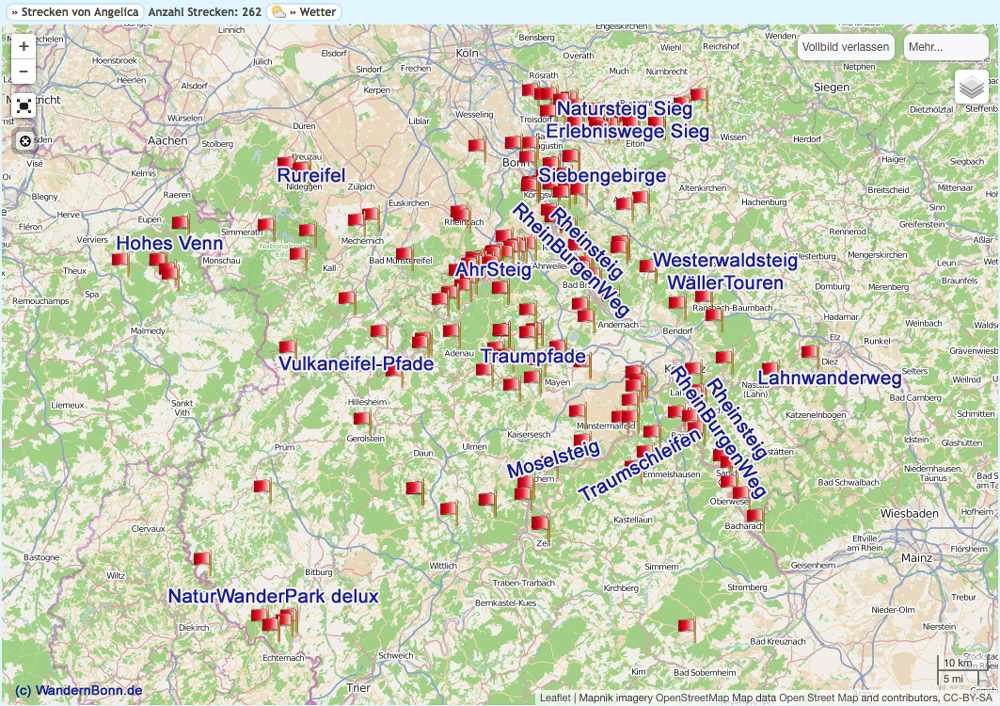Screen dimensions: 1000x706
Task: Zoom out of the map
Action: click(x=24, y=71)
